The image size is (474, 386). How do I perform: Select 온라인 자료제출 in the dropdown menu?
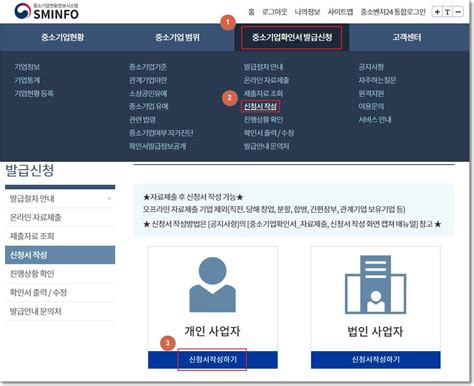pyautogui.click(x=266, y=80)
